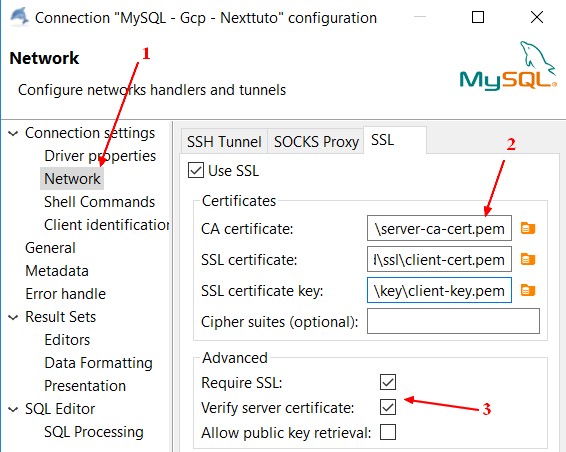Screen dimensions: 566x452
Task: Select General in the settings tree
Action: tap(50, 248)
